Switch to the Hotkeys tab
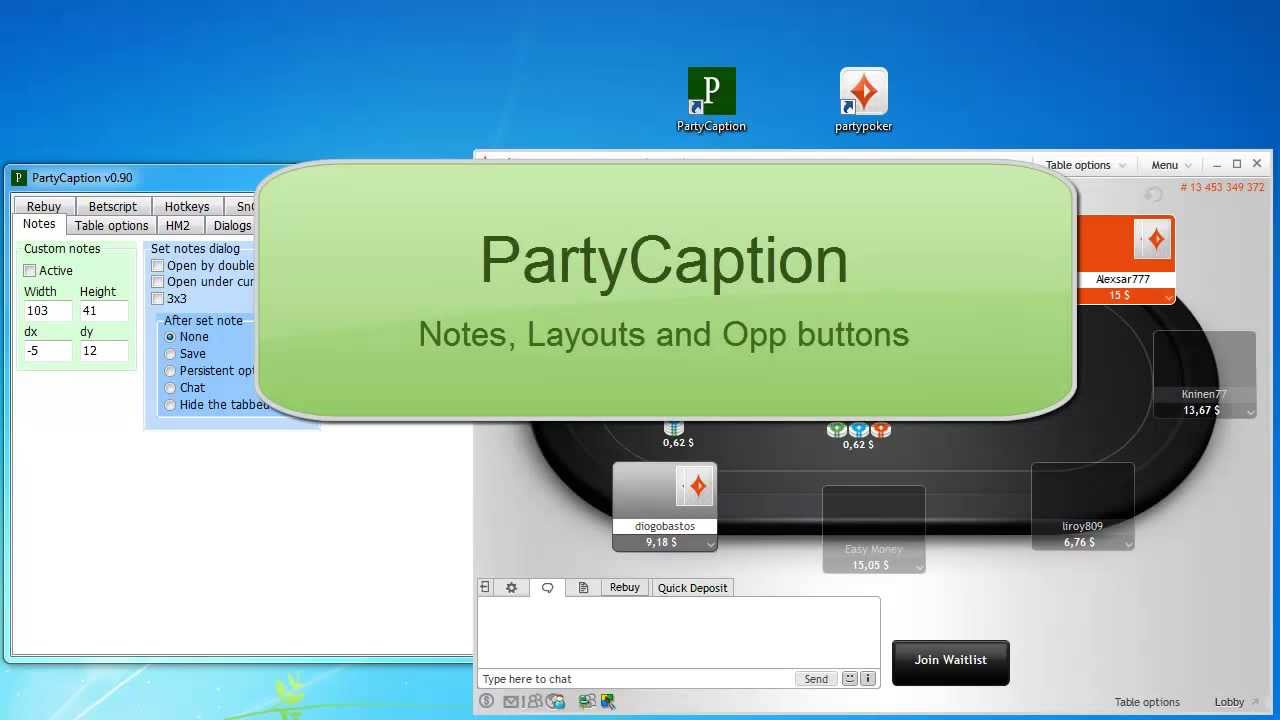The image size is (1280, 720). click(x=187, y=206)
